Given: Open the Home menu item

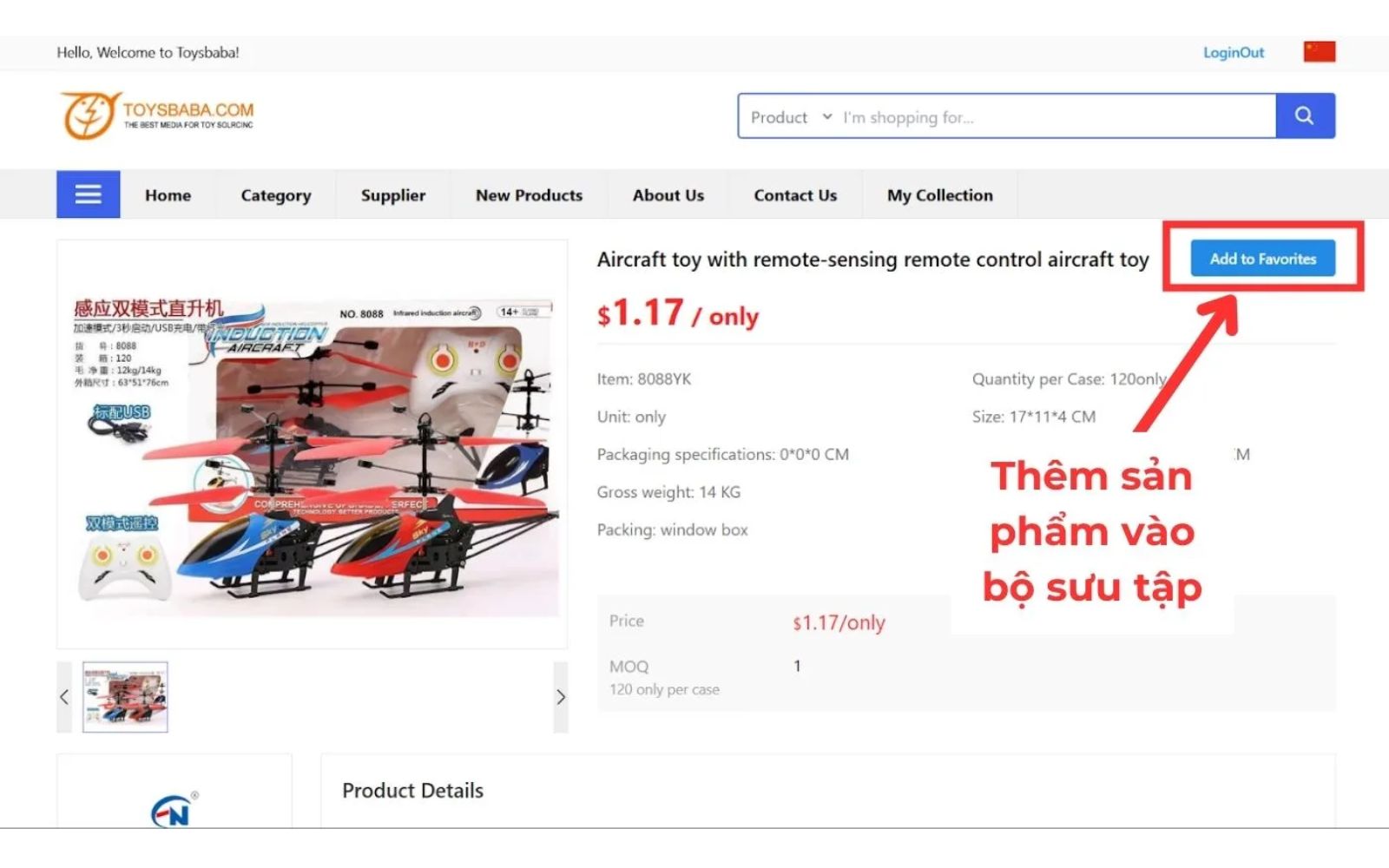Looking at the screenshot, I should (168, 195).
